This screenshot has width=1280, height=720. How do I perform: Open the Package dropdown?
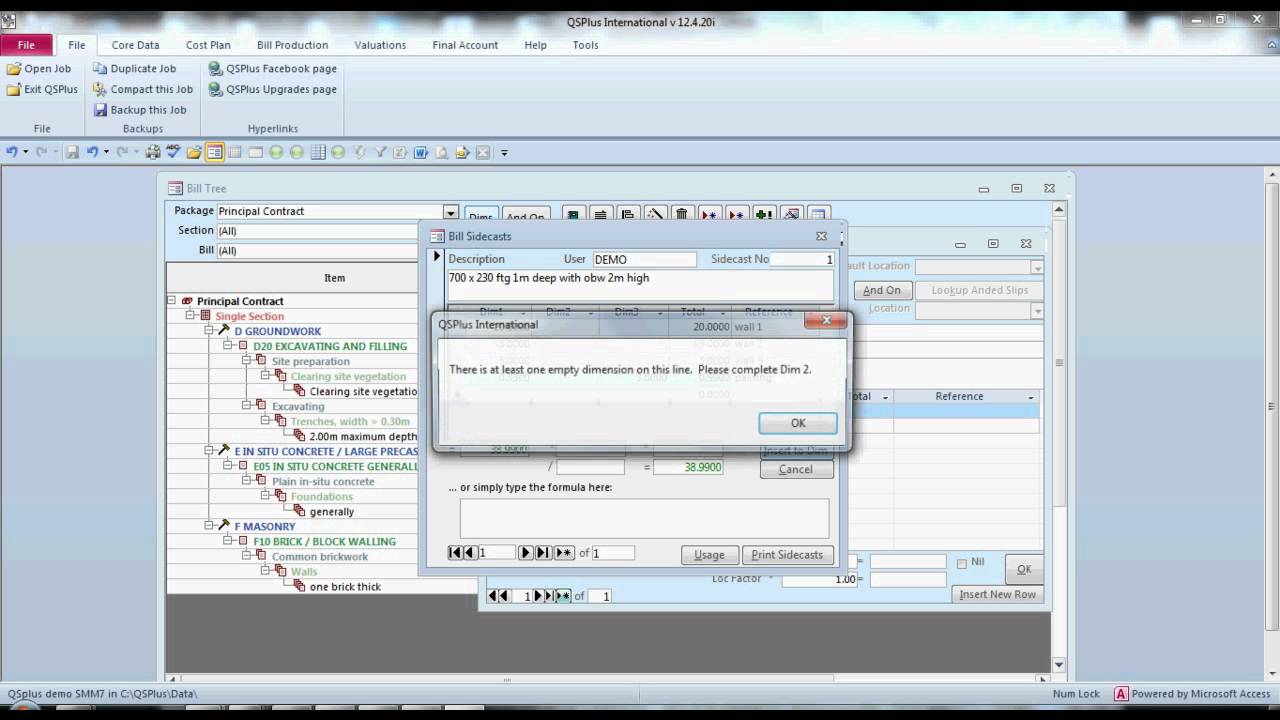click(451, 212)
